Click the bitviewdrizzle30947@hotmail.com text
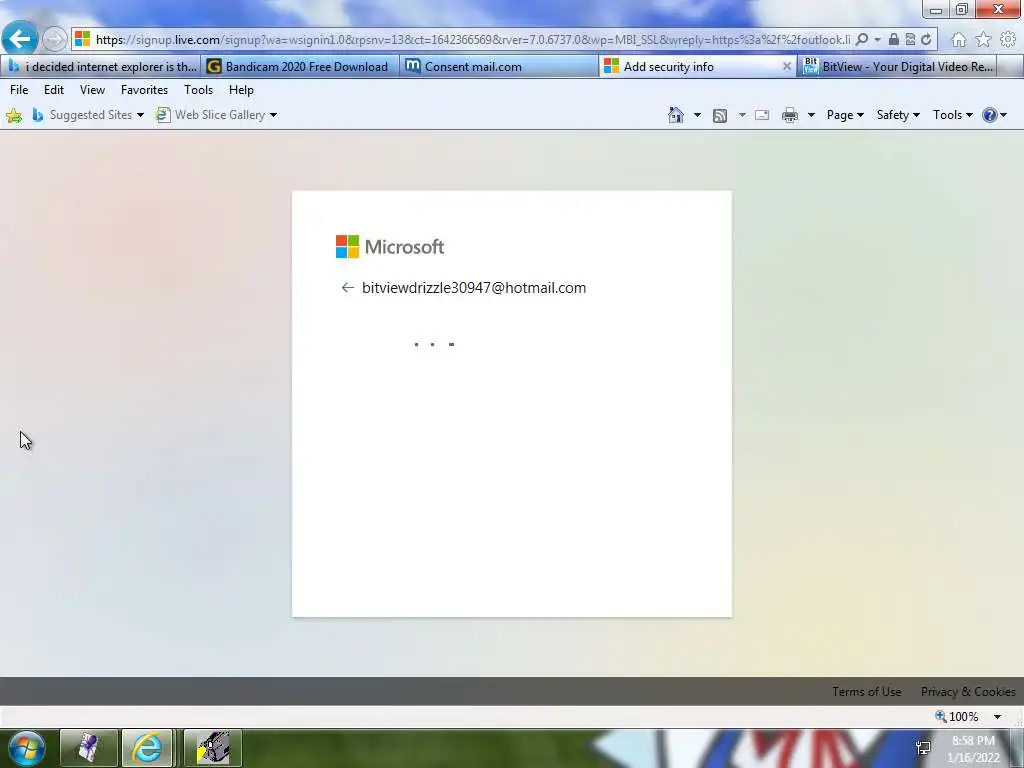Viewport: 1024px width, 768px height. [x=474, y=288]
